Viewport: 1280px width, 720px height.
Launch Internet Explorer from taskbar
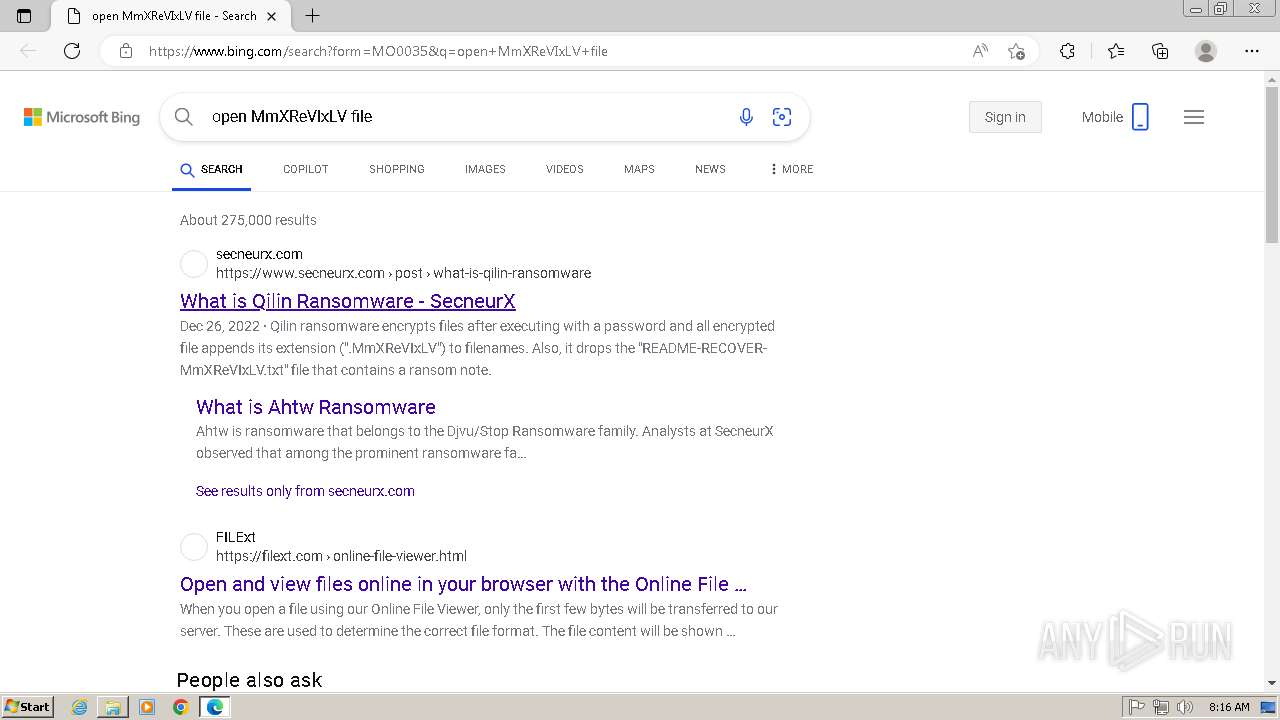click(80, 707)
